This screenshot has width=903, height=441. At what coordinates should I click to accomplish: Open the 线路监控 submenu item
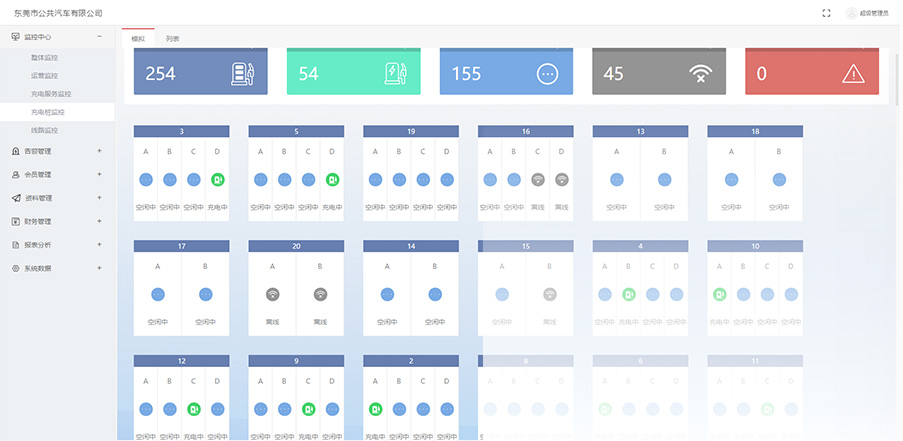pyautogui.click(x=44, y=130)
